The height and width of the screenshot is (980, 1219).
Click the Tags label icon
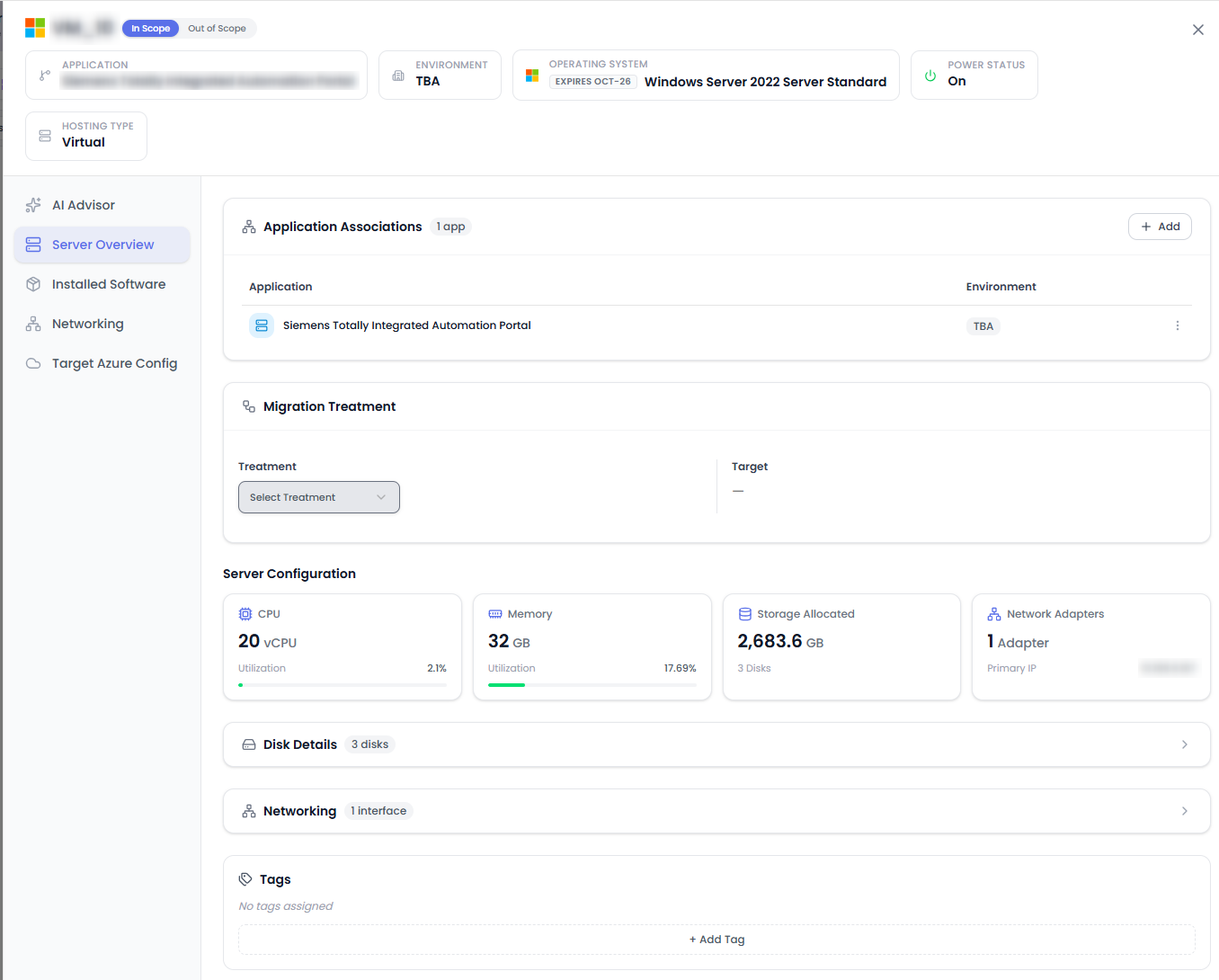pos(245,879)
